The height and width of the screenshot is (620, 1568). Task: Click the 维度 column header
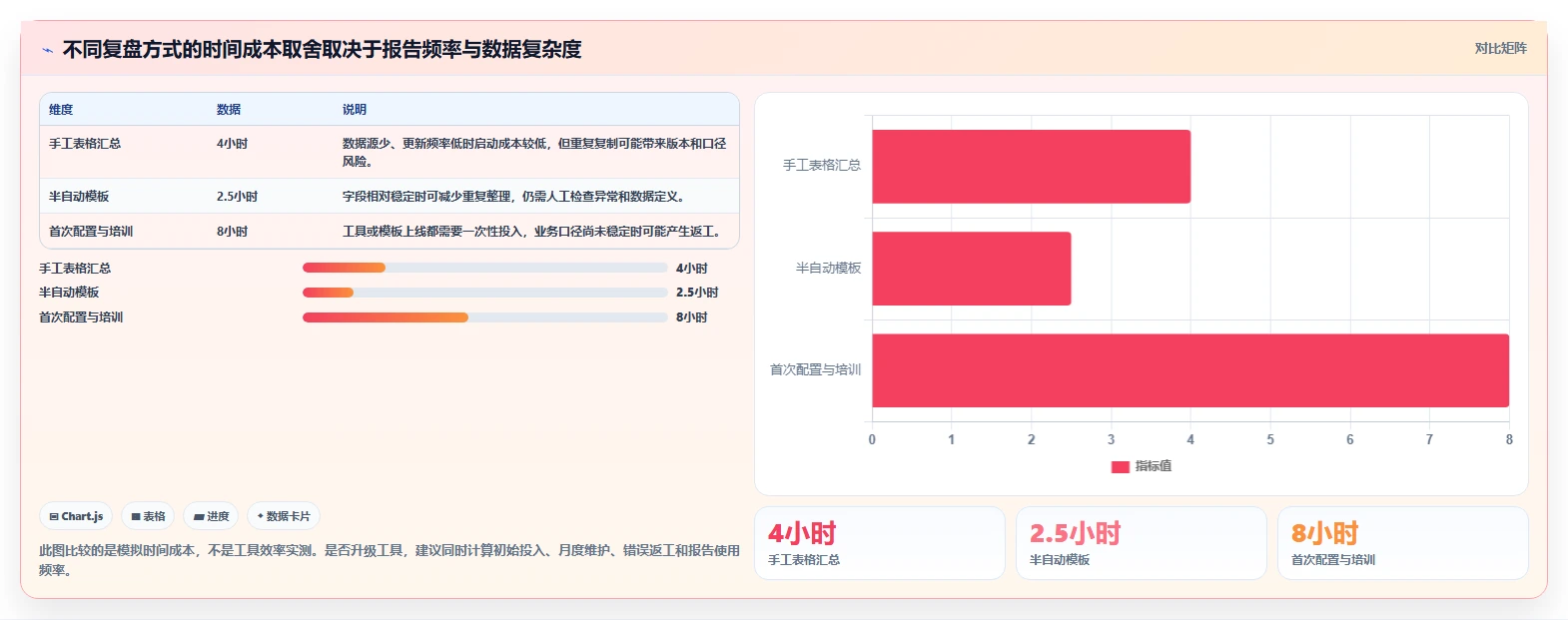61,110
